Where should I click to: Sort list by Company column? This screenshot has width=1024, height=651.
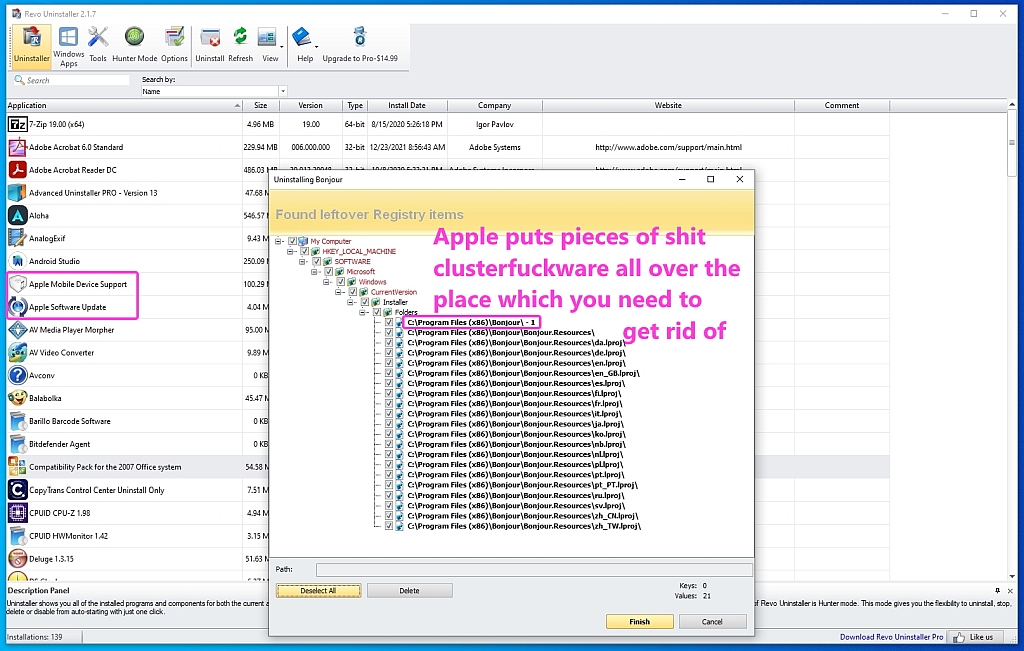click(x=494, y=105)
